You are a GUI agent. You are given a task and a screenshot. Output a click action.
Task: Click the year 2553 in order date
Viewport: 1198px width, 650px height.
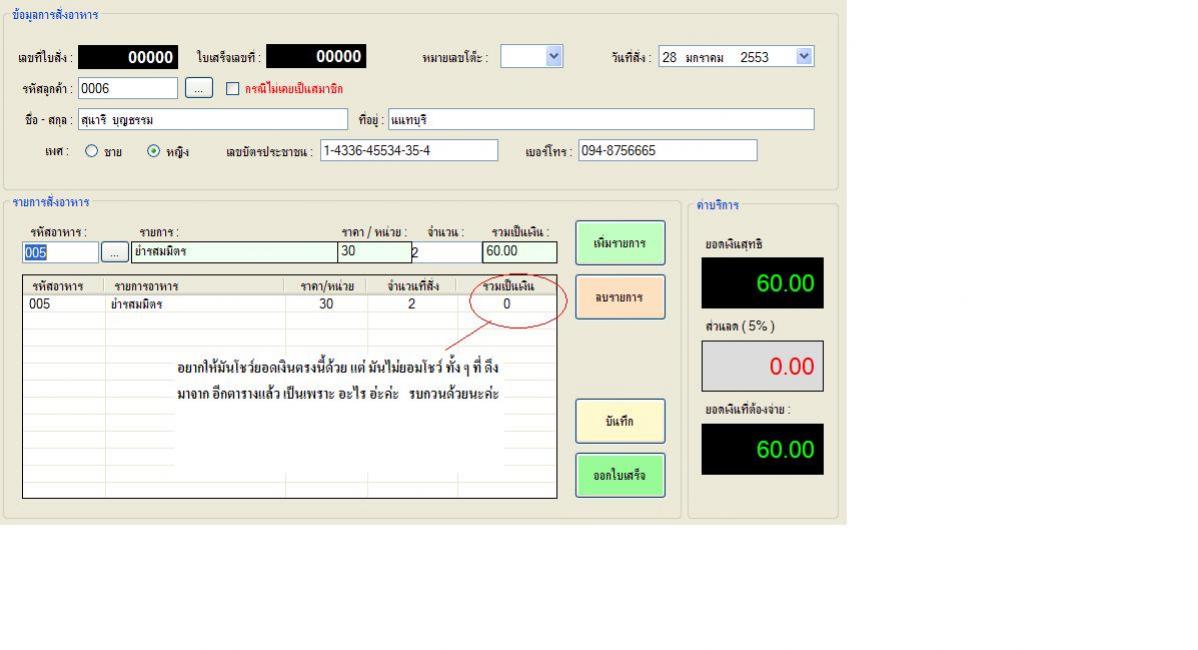click(754, 57)
